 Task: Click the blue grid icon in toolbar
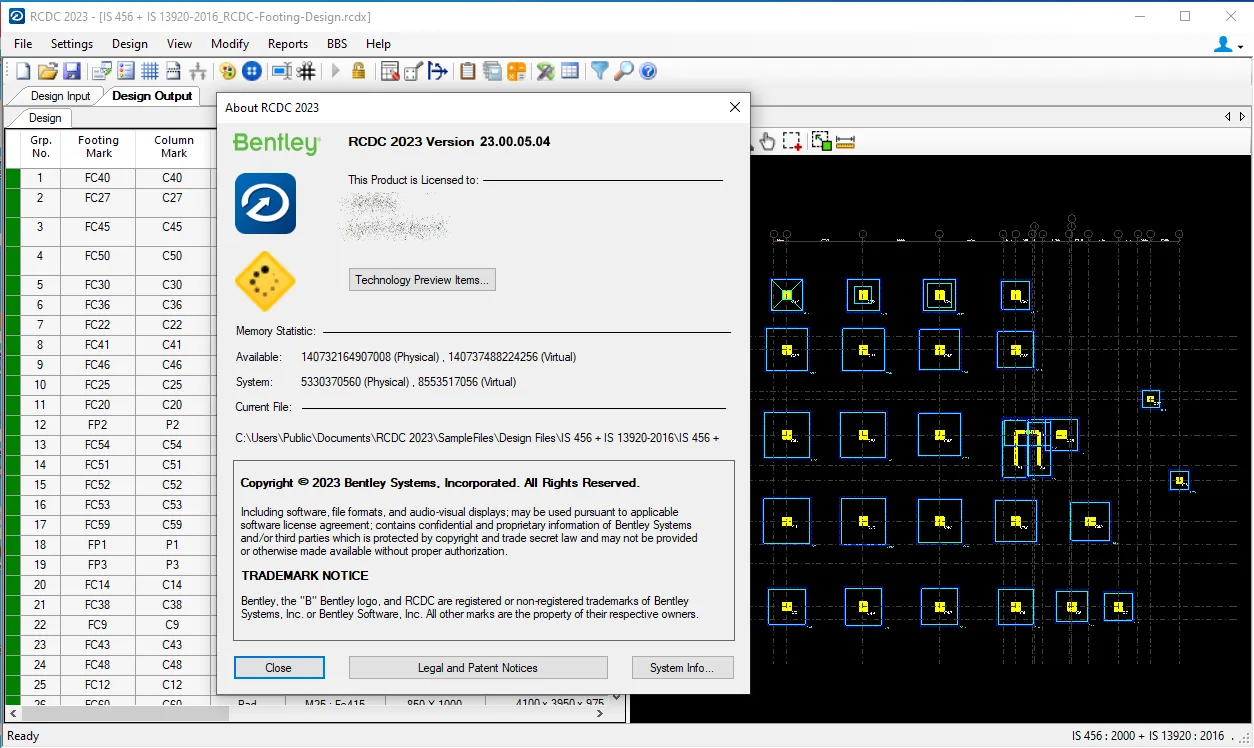coord(150,71)
